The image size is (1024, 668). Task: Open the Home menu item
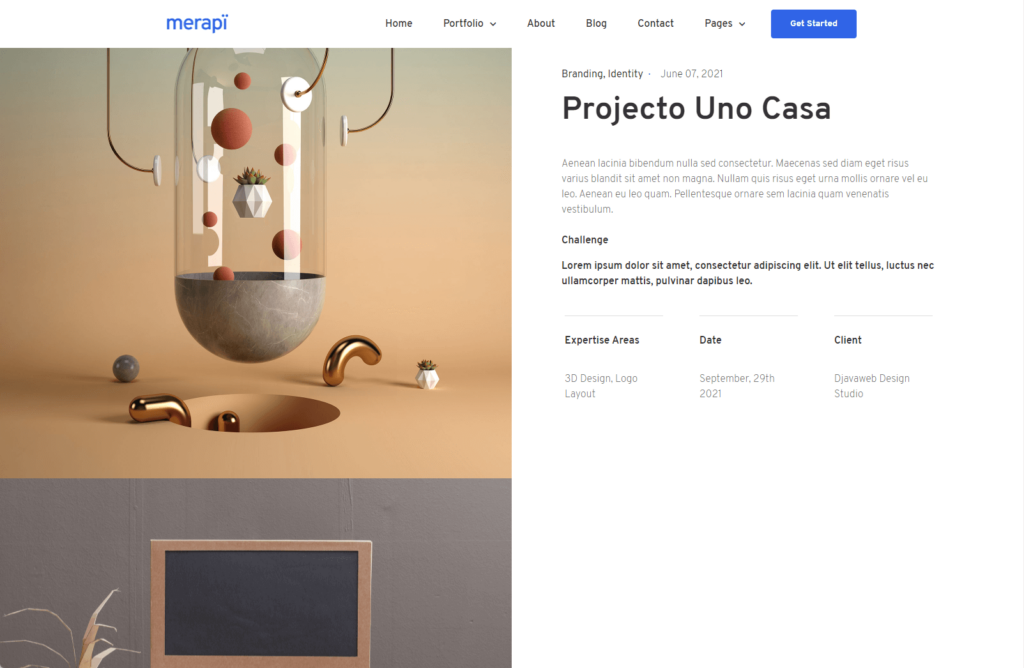(398, 24)
